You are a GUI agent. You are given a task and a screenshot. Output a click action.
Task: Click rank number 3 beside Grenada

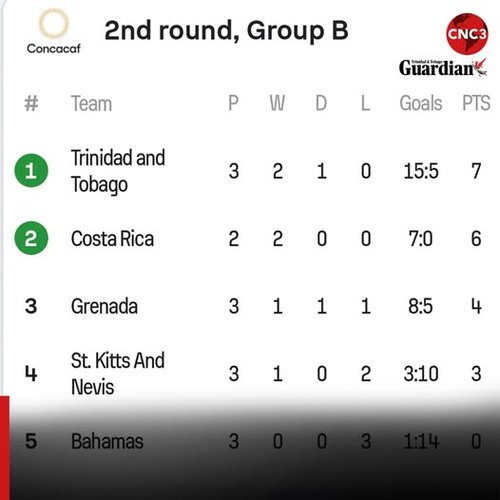(x=31, y=306)
